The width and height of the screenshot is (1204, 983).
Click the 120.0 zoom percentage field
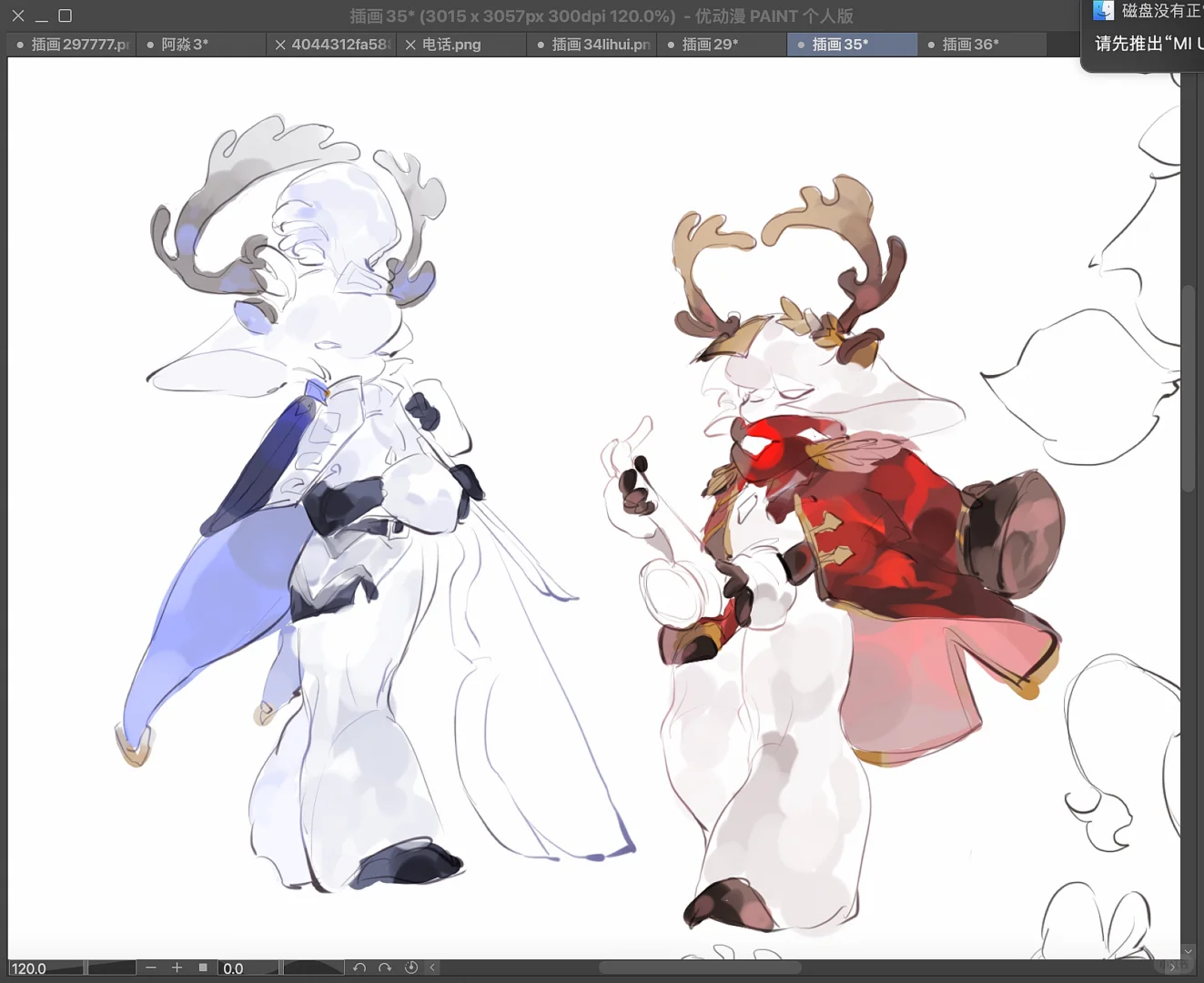click(46, 968)
